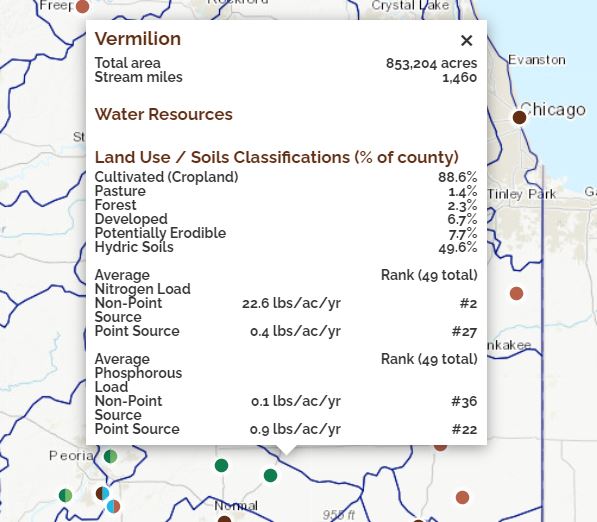Image resolution: width=597 pixels, height=522 pixels.
Task: Close the Vermilion info popup
Action: 466,40
